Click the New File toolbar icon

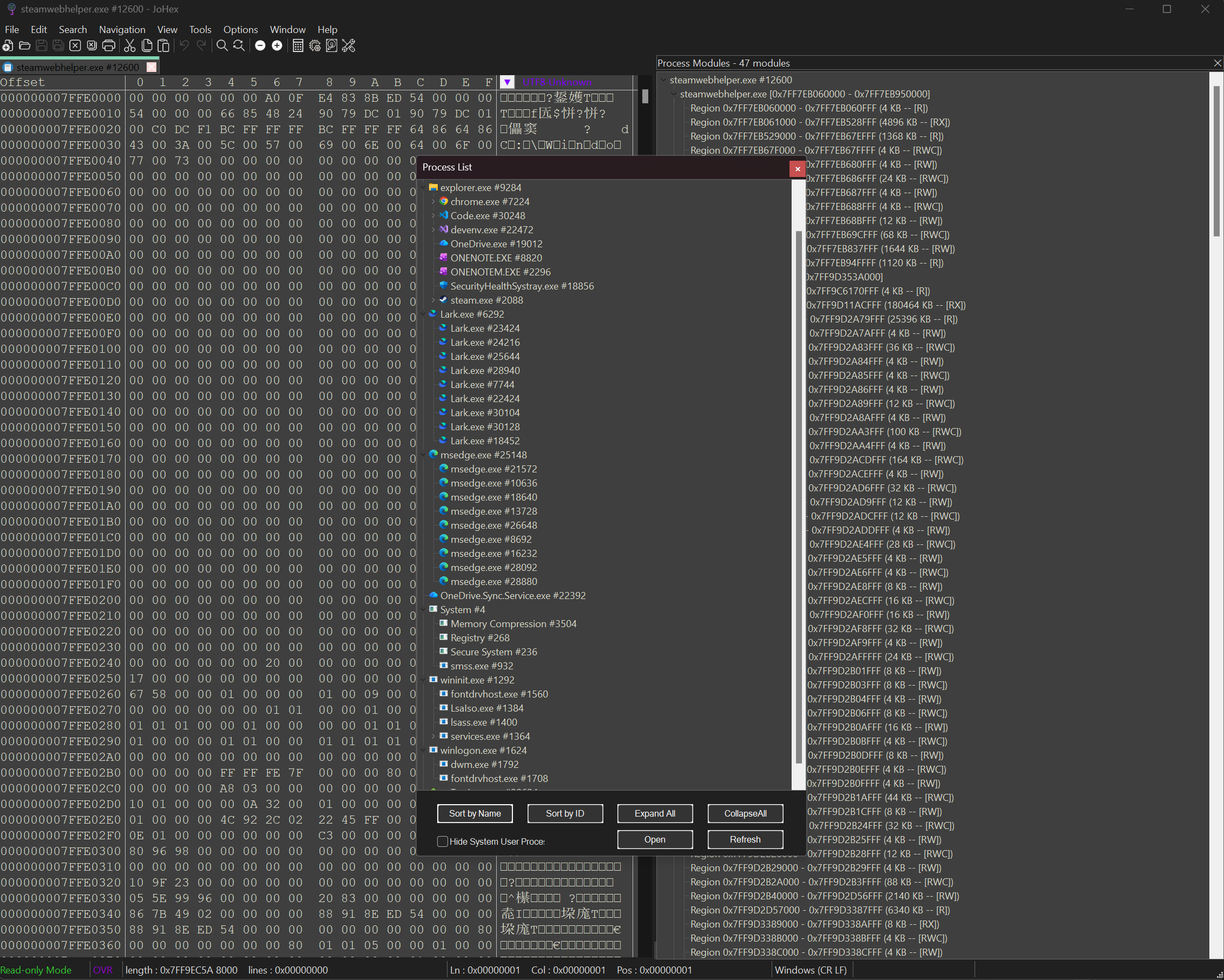[8, 46]
